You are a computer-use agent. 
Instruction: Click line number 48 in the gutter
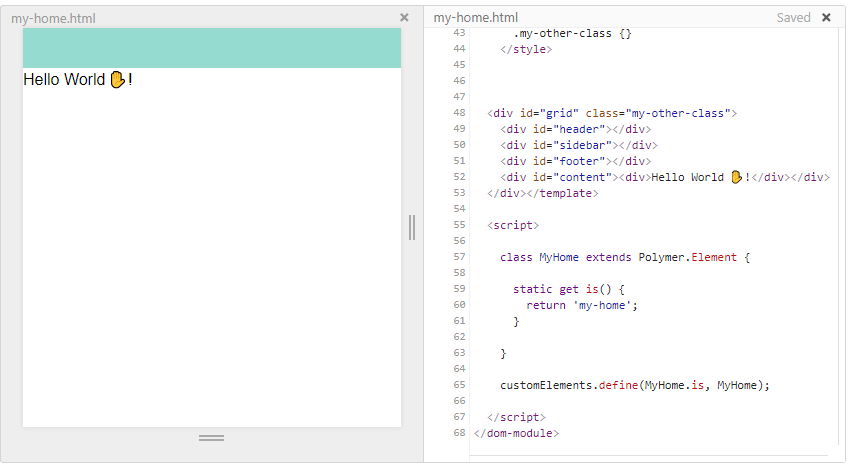pos(459,113)
